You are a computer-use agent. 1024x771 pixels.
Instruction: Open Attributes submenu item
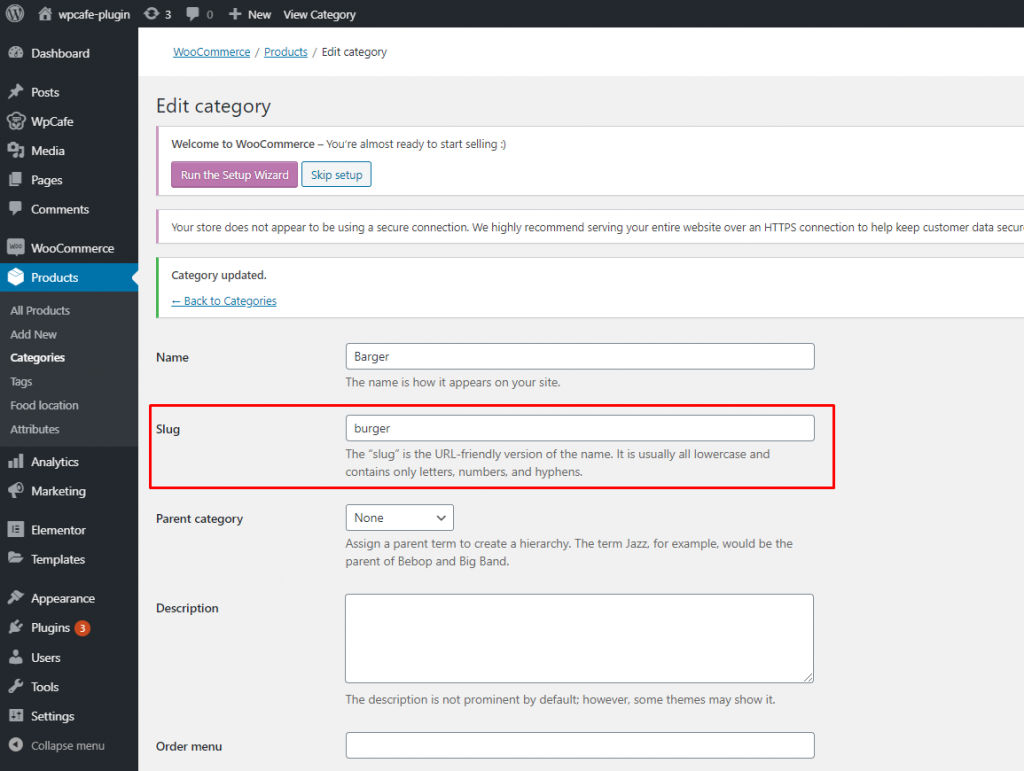point(35,429)
